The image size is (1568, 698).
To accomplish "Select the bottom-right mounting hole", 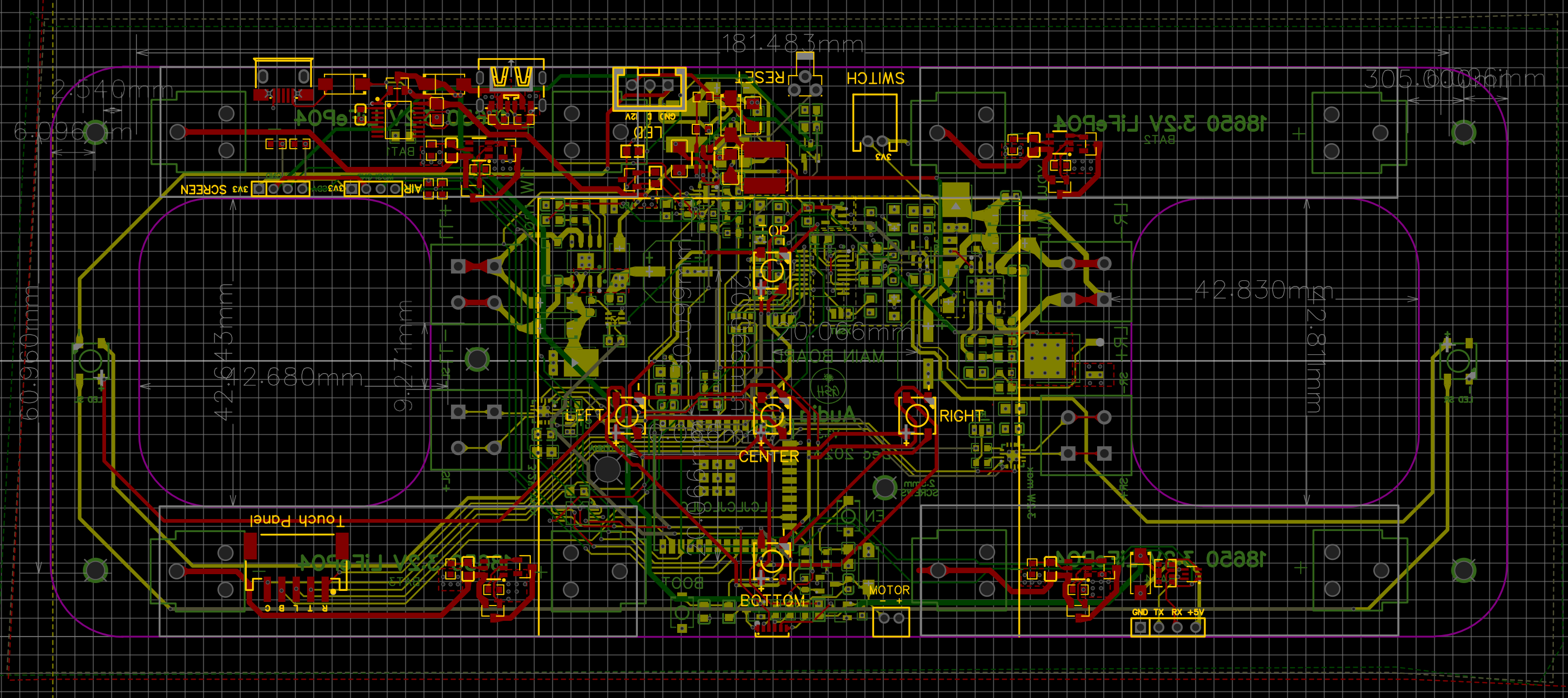I will tap(1464, 570).
